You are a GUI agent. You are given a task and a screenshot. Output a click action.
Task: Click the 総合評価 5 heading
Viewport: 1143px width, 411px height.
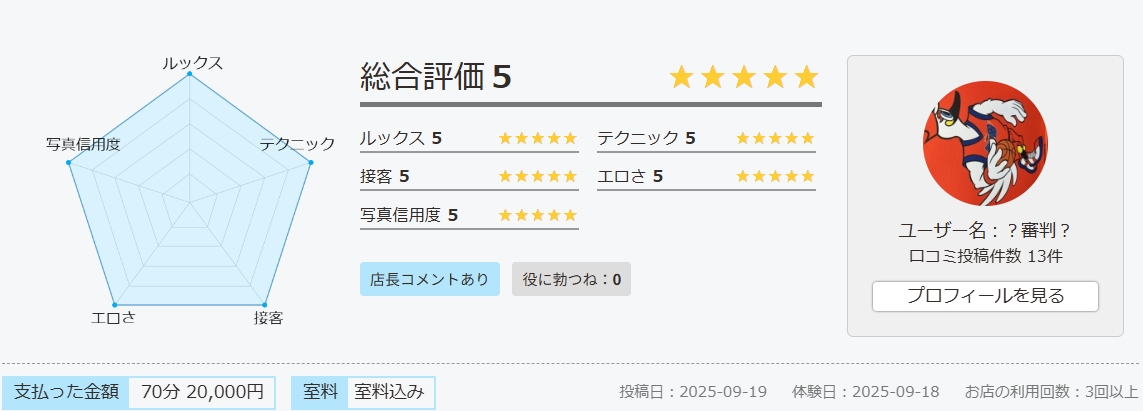pyautogui.click(x=436, y=76)
